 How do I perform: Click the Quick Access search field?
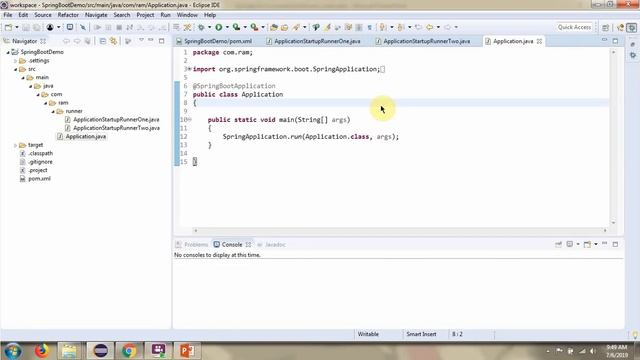pyautogui.click(x=574, y=27)
